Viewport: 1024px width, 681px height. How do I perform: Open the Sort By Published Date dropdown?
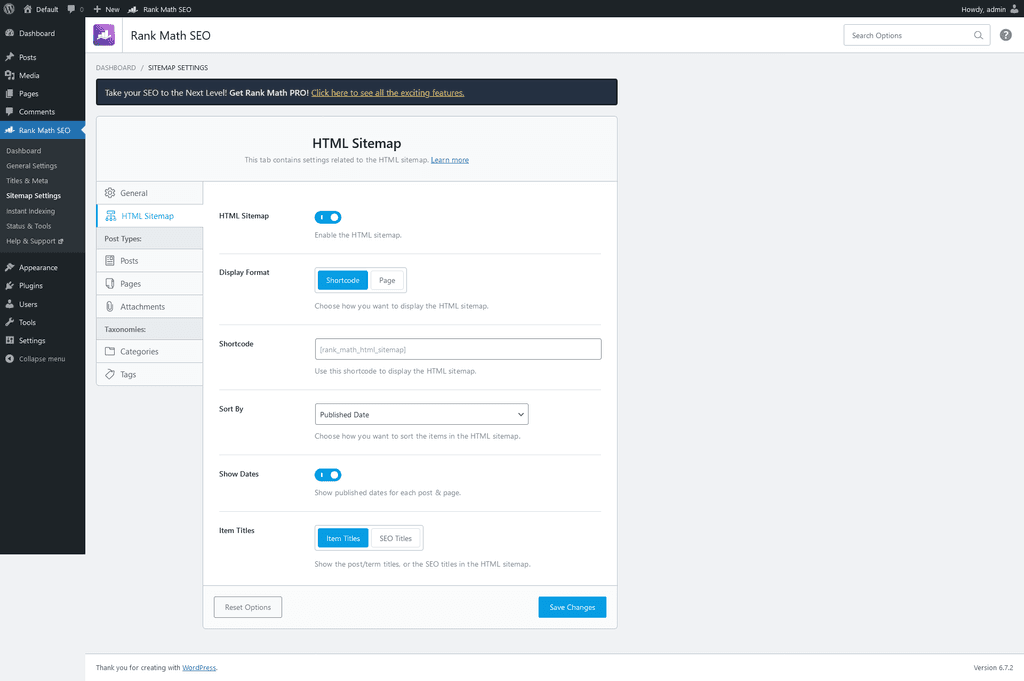pyautogui.click(x=421, y=414)
